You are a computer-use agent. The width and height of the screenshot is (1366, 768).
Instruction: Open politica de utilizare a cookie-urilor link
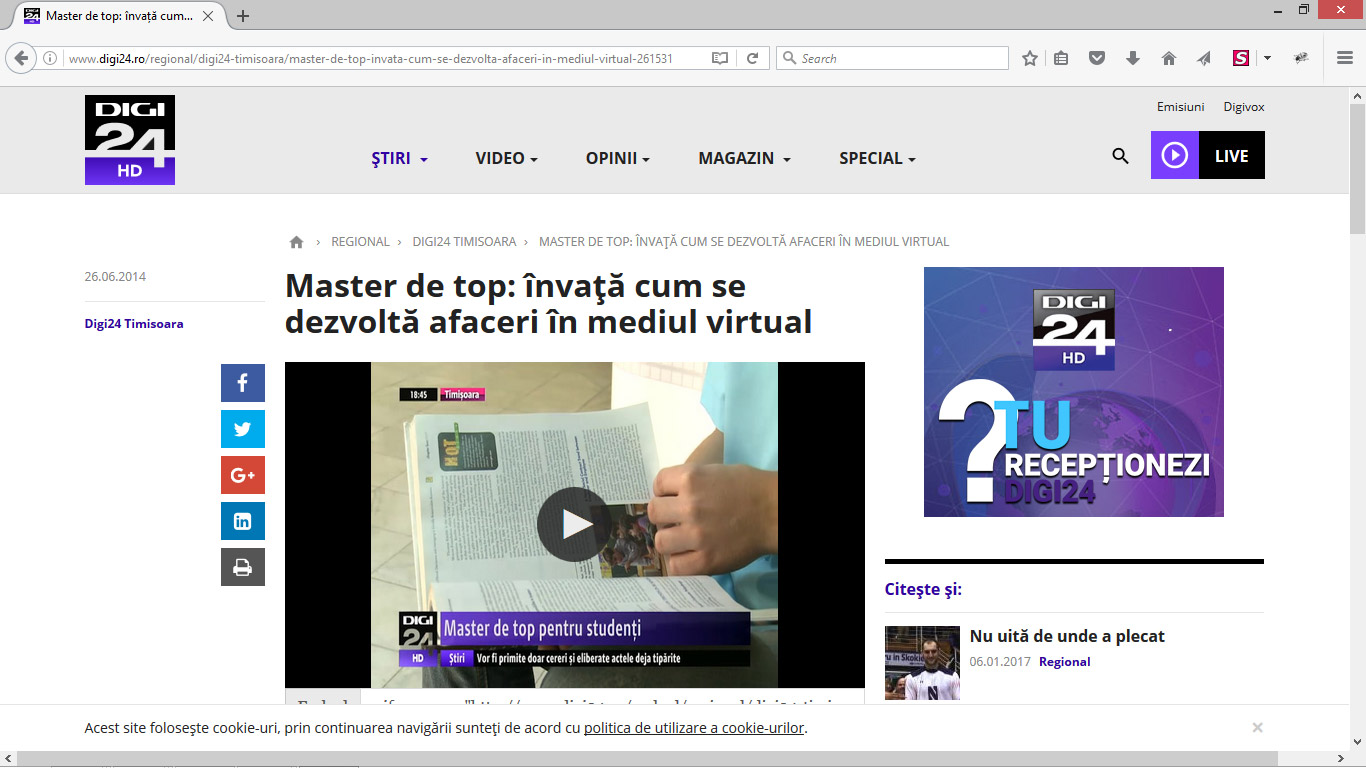click(694, 728)
